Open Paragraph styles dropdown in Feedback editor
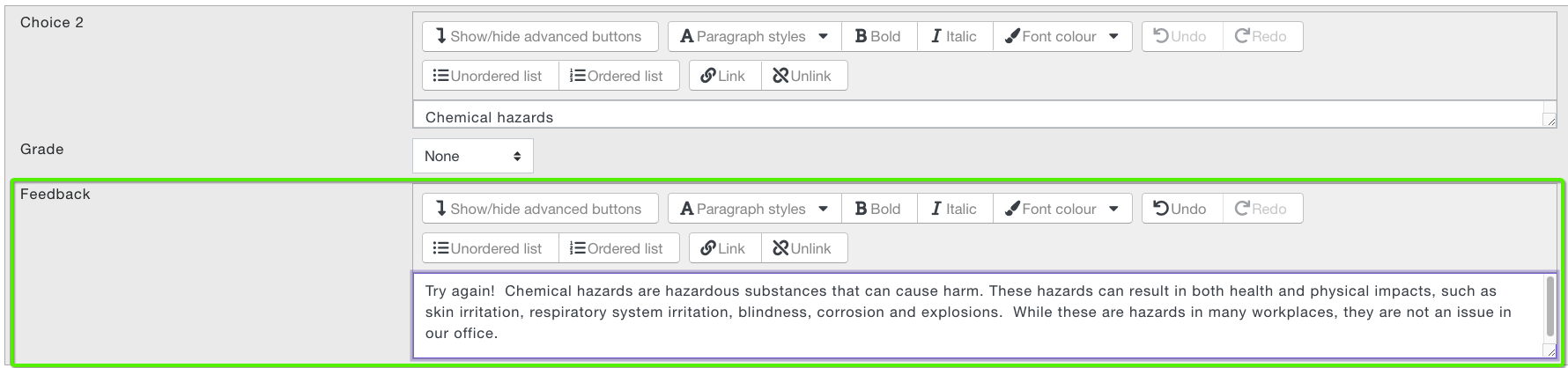1568x368 pixels. pyautogui.click(x=755, y=209)
